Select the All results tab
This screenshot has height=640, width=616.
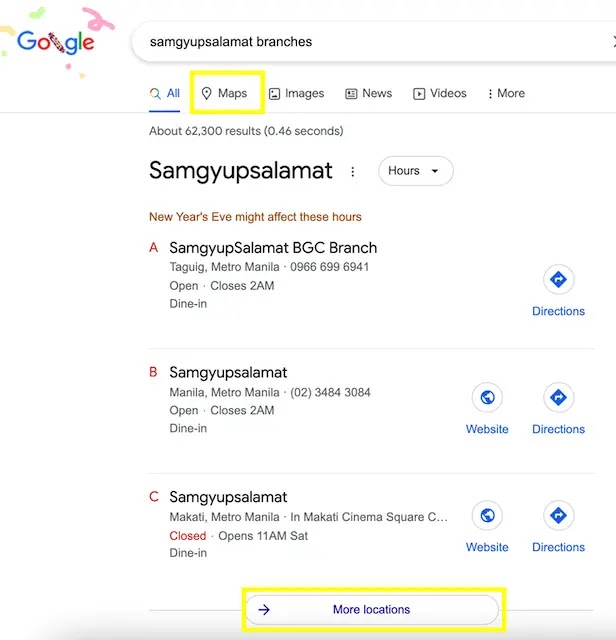tap(165, 93)
